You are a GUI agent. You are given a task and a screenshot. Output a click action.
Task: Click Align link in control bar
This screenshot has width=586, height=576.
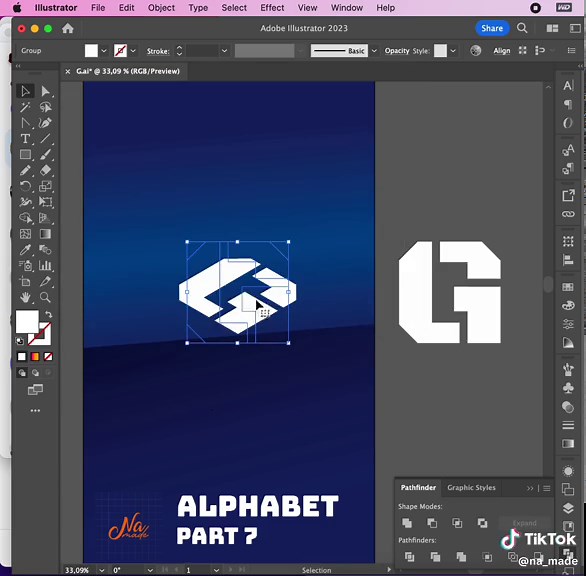(502, 51)
